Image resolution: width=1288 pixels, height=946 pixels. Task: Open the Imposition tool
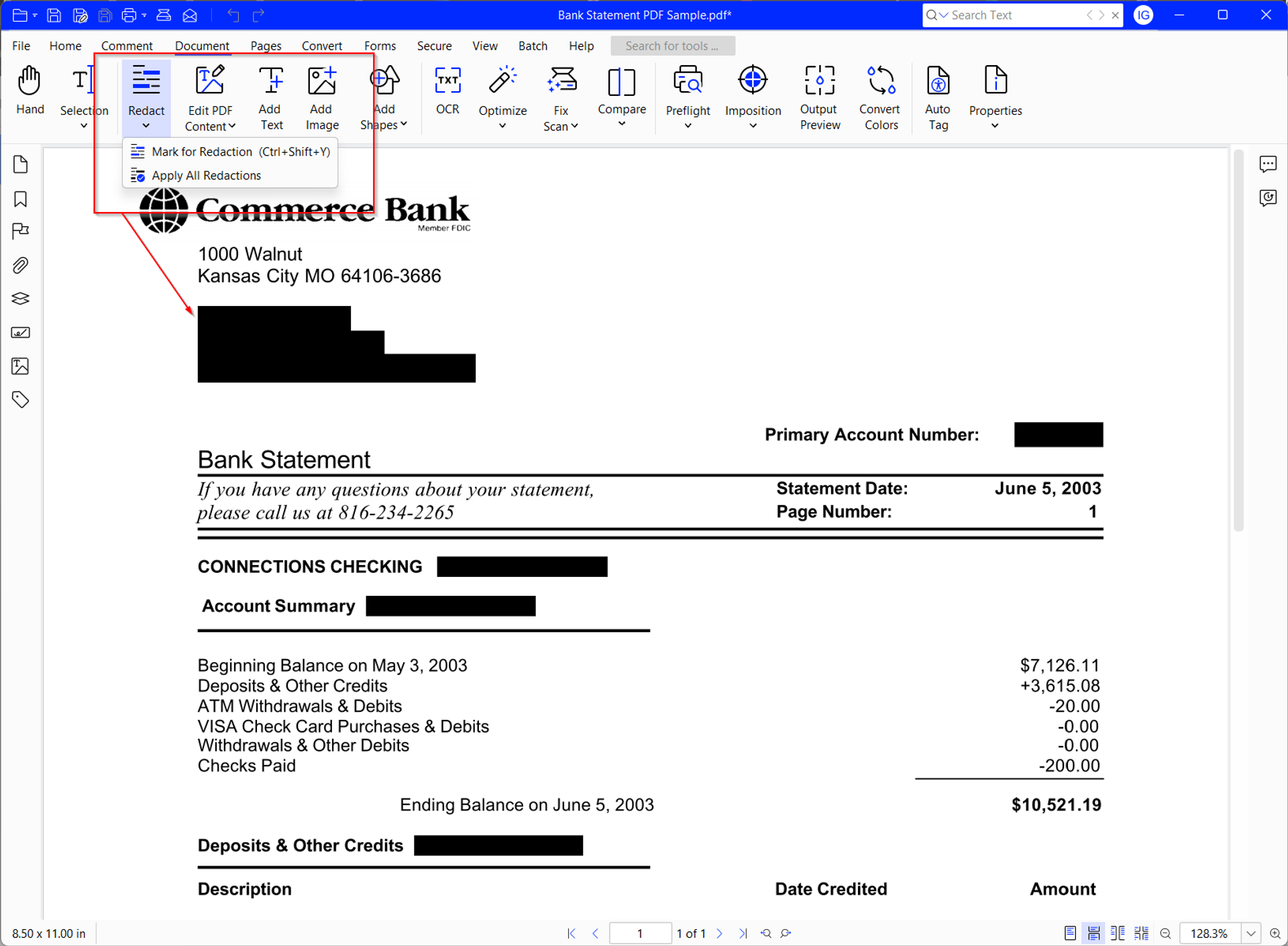coord(753,98)
